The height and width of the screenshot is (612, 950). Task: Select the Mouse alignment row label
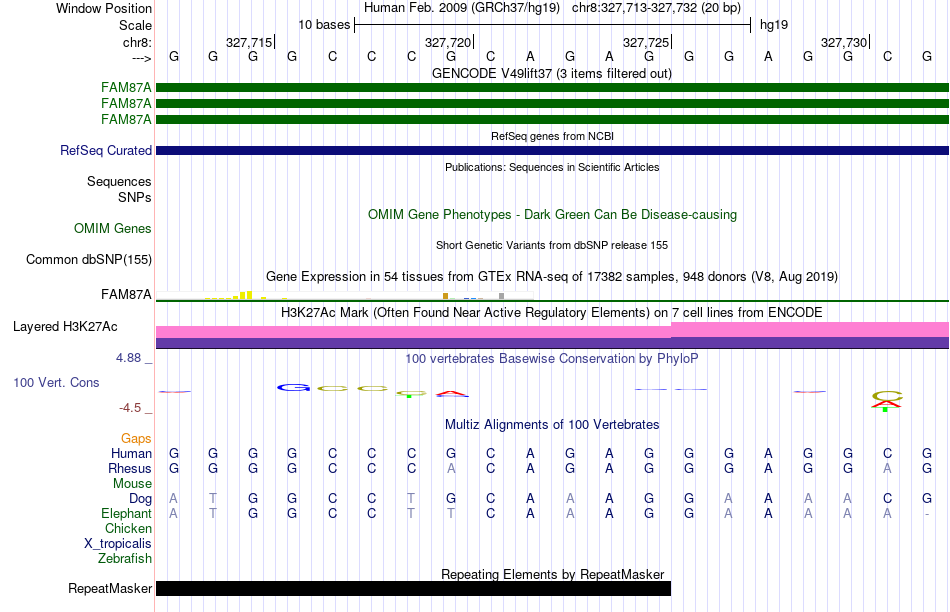point(132,484)
